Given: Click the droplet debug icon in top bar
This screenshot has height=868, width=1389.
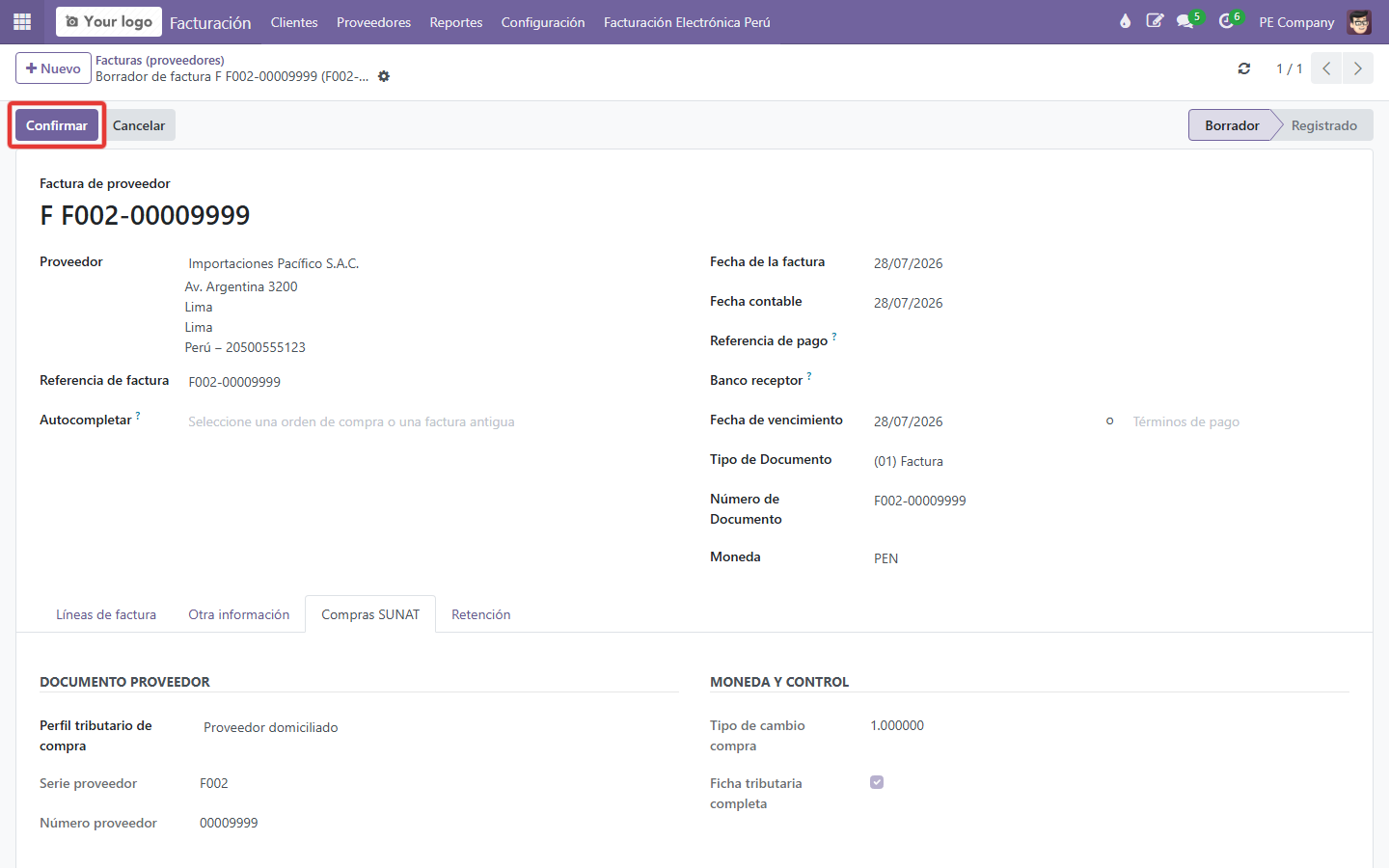Looking at the screenshot, I should (x=1125, y=21).
